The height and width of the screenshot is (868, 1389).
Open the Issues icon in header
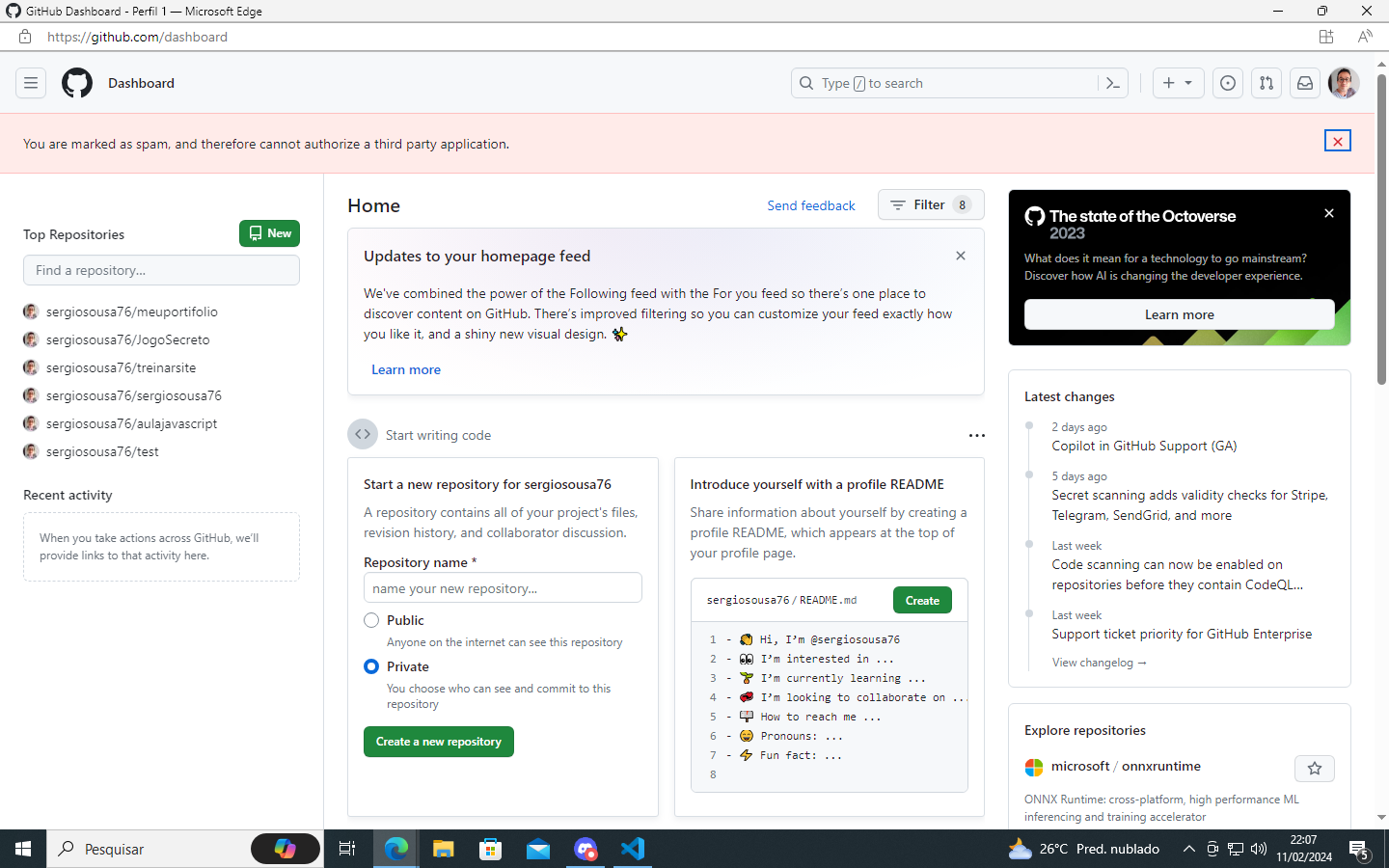pos(1228,83)
